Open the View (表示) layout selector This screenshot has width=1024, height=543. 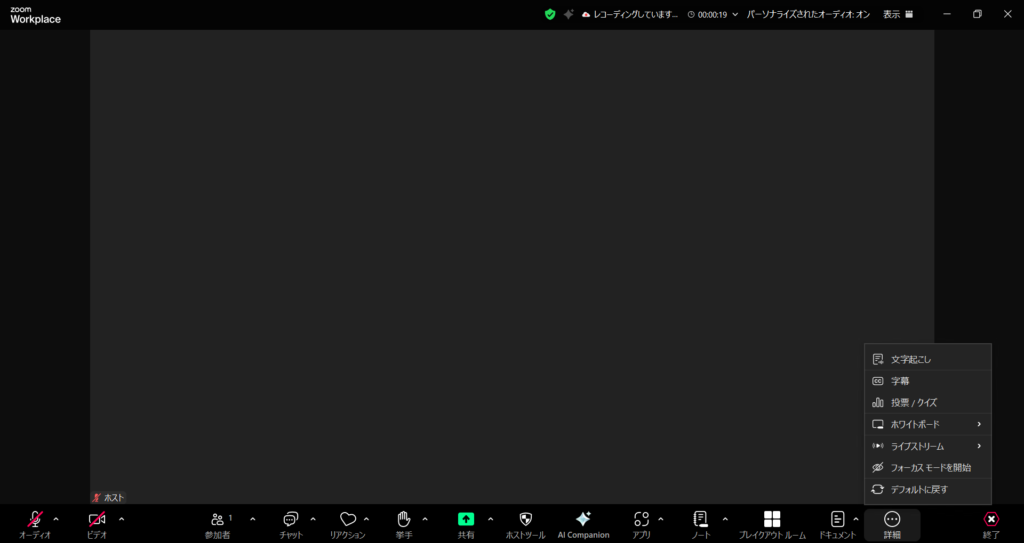tap(898, 15)
